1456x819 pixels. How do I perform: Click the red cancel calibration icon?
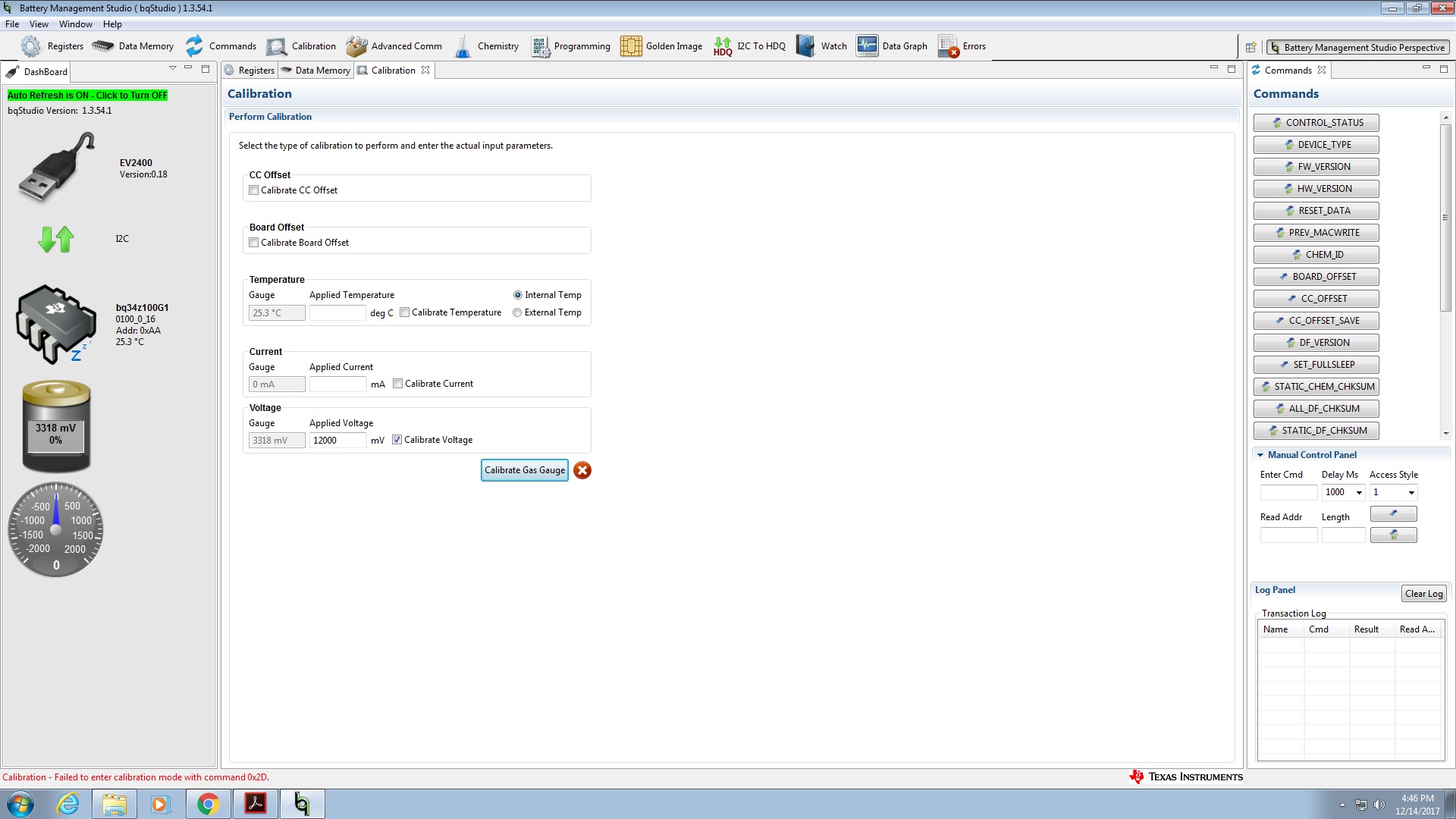(x=582, y=471)
